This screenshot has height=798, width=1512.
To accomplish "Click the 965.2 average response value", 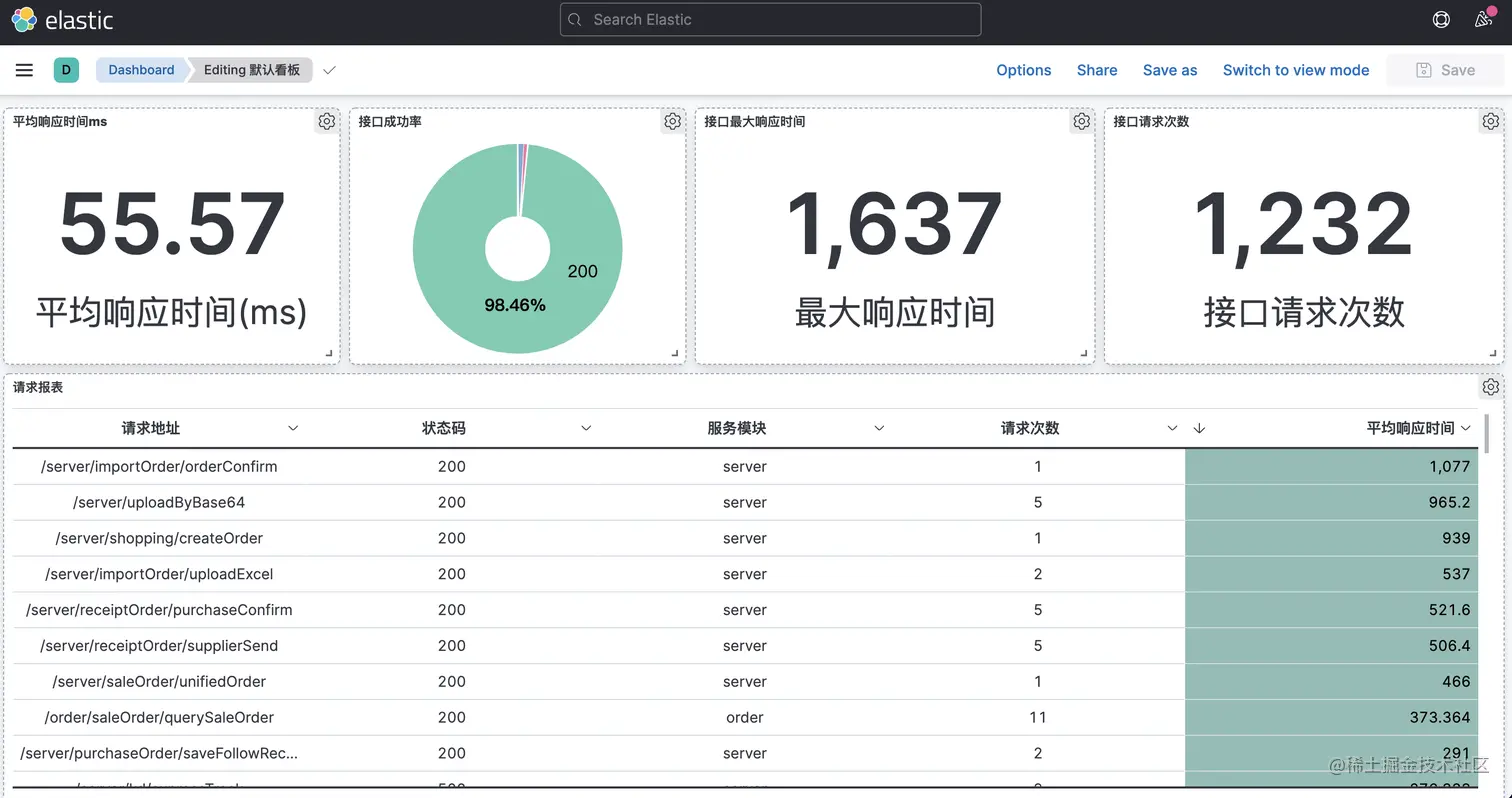I will (1450, 502).
